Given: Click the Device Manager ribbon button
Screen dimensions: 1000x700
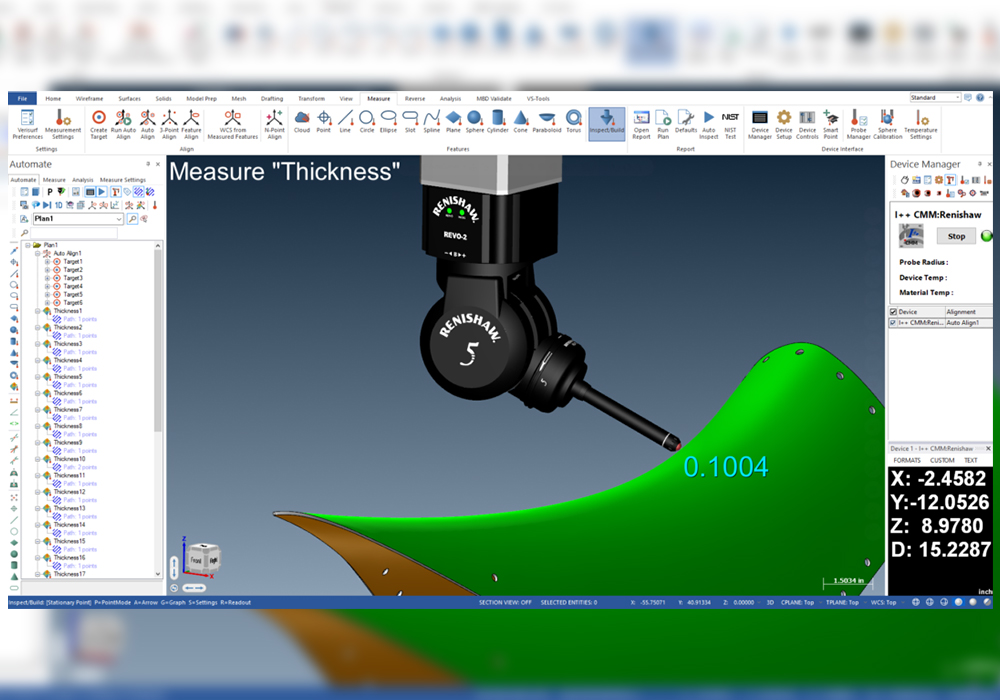Looking at the screenshot, I should point(760,124).
